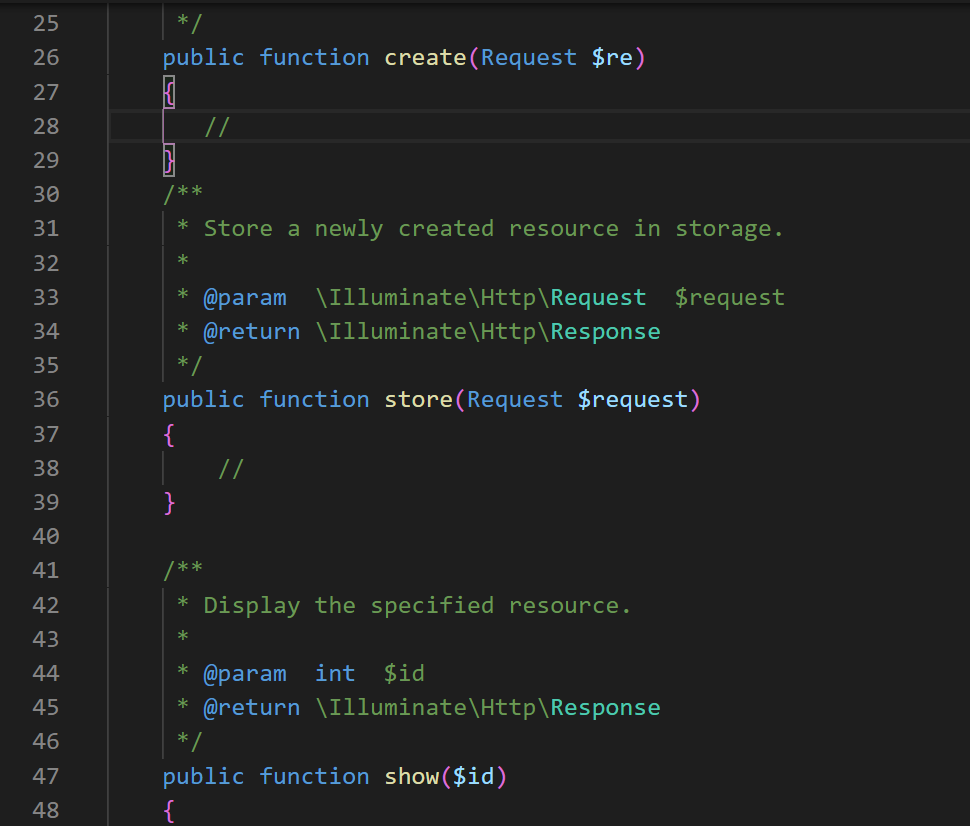Place cursor on the show function name
This screenshot has height=826, width=970.
point(411,777)
